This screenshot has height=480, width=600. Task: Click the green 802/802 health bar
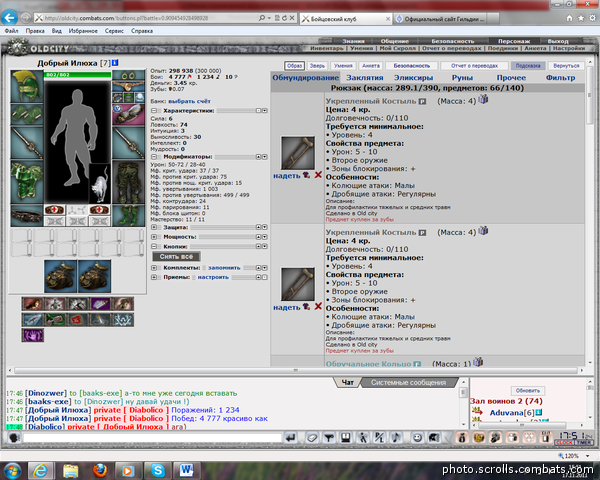point(78,75)
